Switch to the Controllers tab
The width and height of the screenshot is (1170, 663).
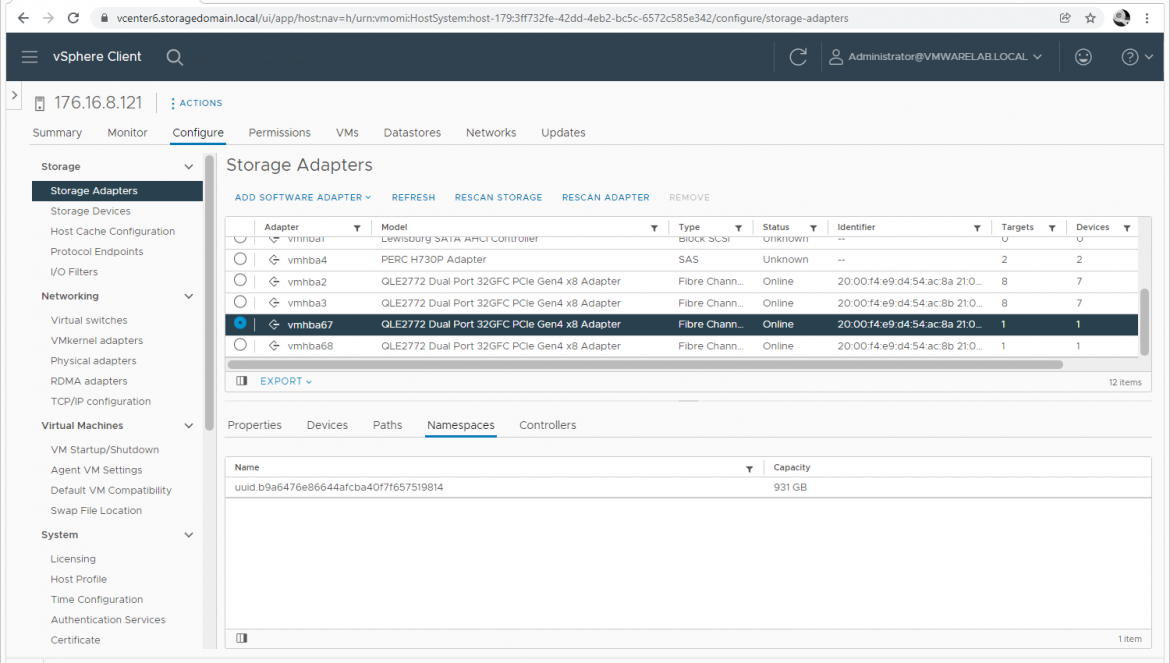click(x=548, y=425)
